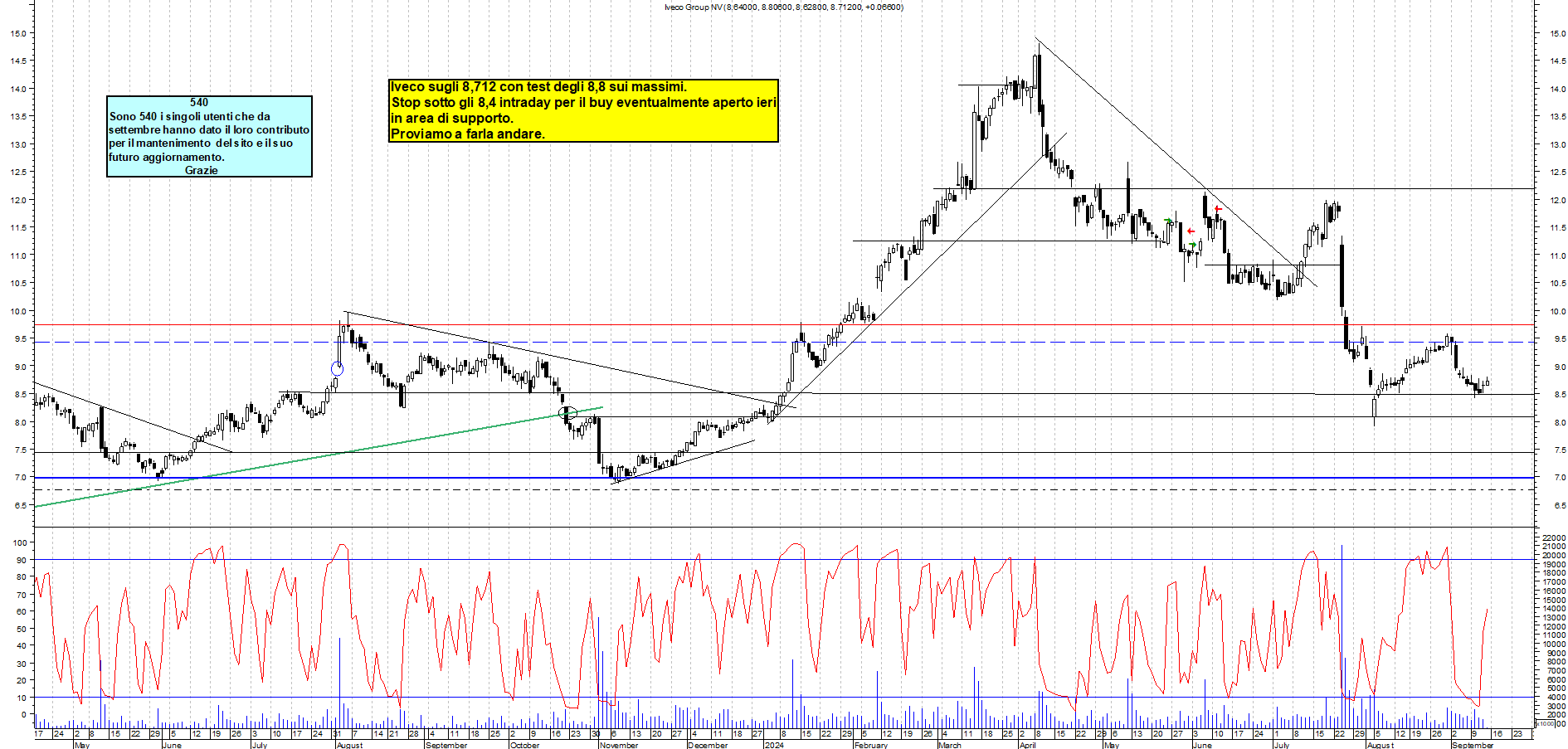Select the cyan '540' contributors note box
This screenshot has width=1568, height=749.
pos(210,136)
